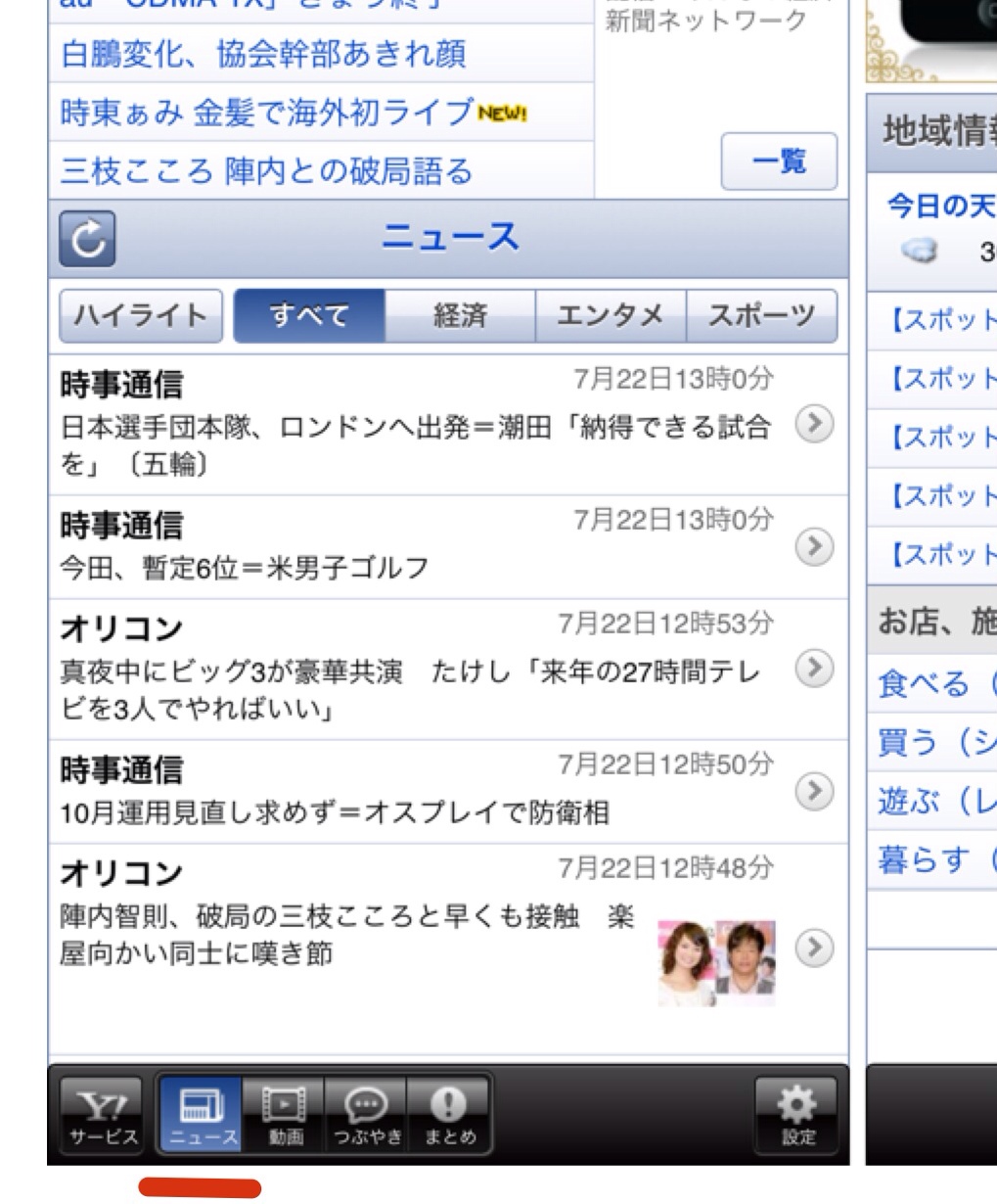Open headline 今田、暫定6位=米男子ゴルフ
Screen dimensions: 997x1204
point(245,569)
